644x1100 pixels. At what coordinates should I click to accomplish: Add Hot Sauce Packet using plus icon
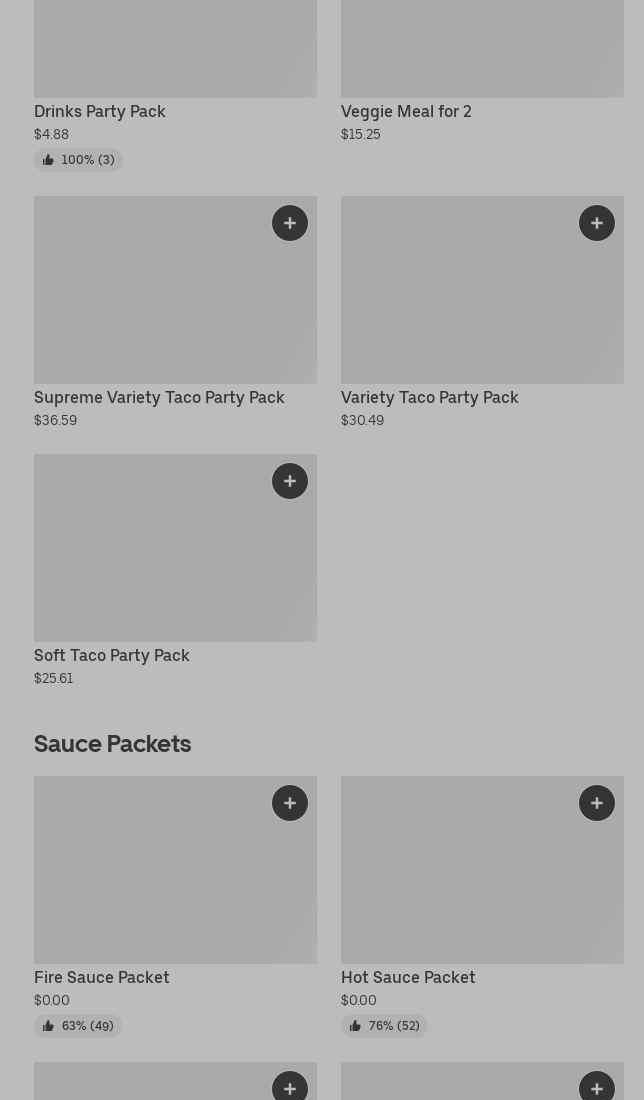pos(597,803)
